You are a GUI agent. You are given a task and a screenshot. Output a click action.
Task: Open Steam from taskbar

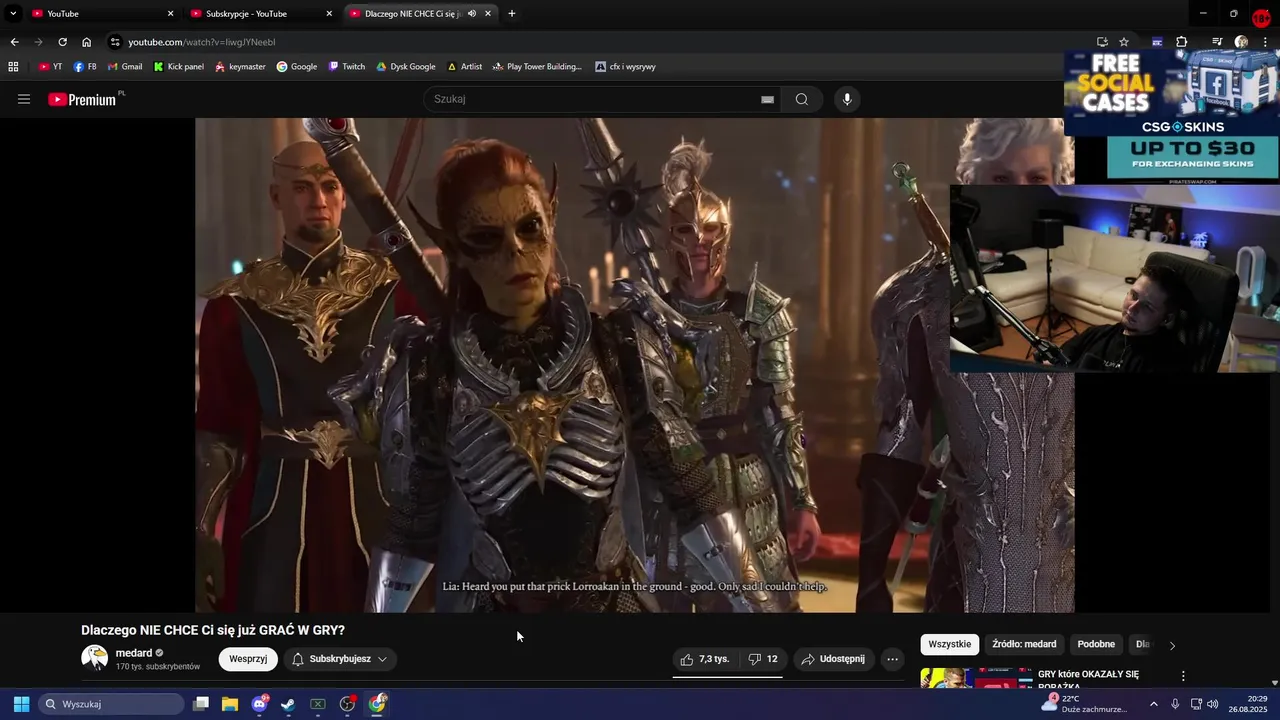tap(288, 704)
